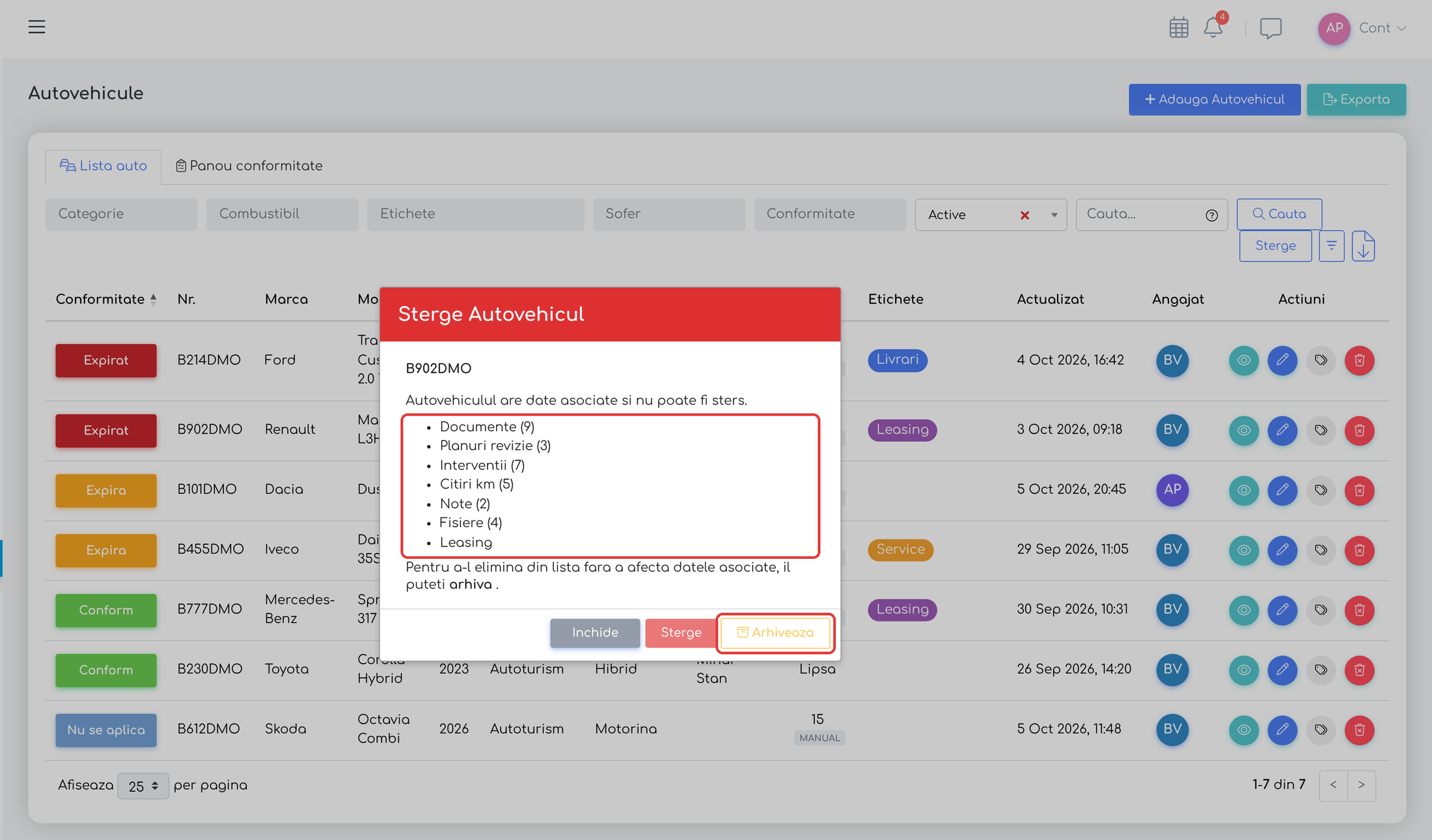Image resolution: width=1432 pixels, height=840 pixels.
Task: Click the Cauta search button
Action: pos(1279,214)
